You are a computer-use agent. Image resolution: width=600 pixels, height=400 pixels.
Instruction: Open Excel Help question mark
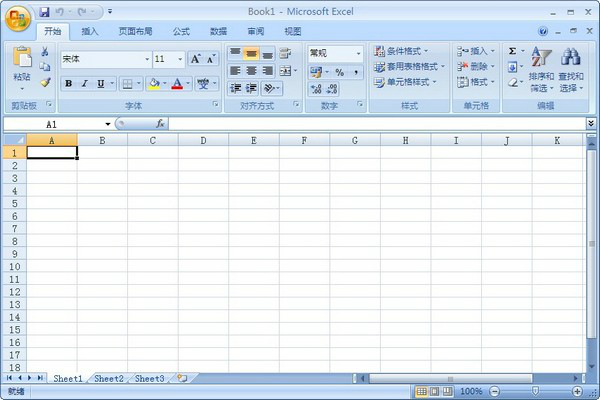543,31
